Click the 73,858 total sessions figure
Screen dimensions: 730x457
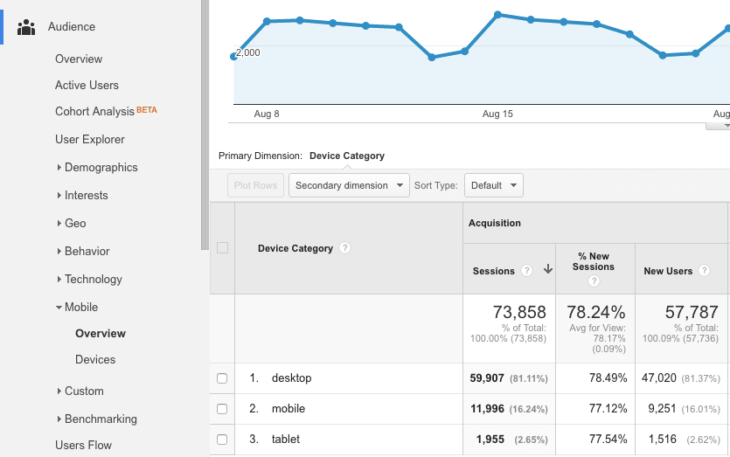[520, 312]
